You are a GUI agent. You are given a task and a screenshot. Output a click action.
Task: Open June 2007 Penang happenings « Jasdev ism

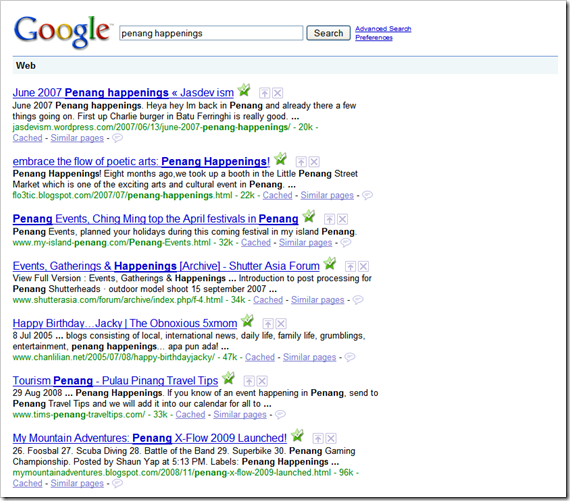click(123, 93)
